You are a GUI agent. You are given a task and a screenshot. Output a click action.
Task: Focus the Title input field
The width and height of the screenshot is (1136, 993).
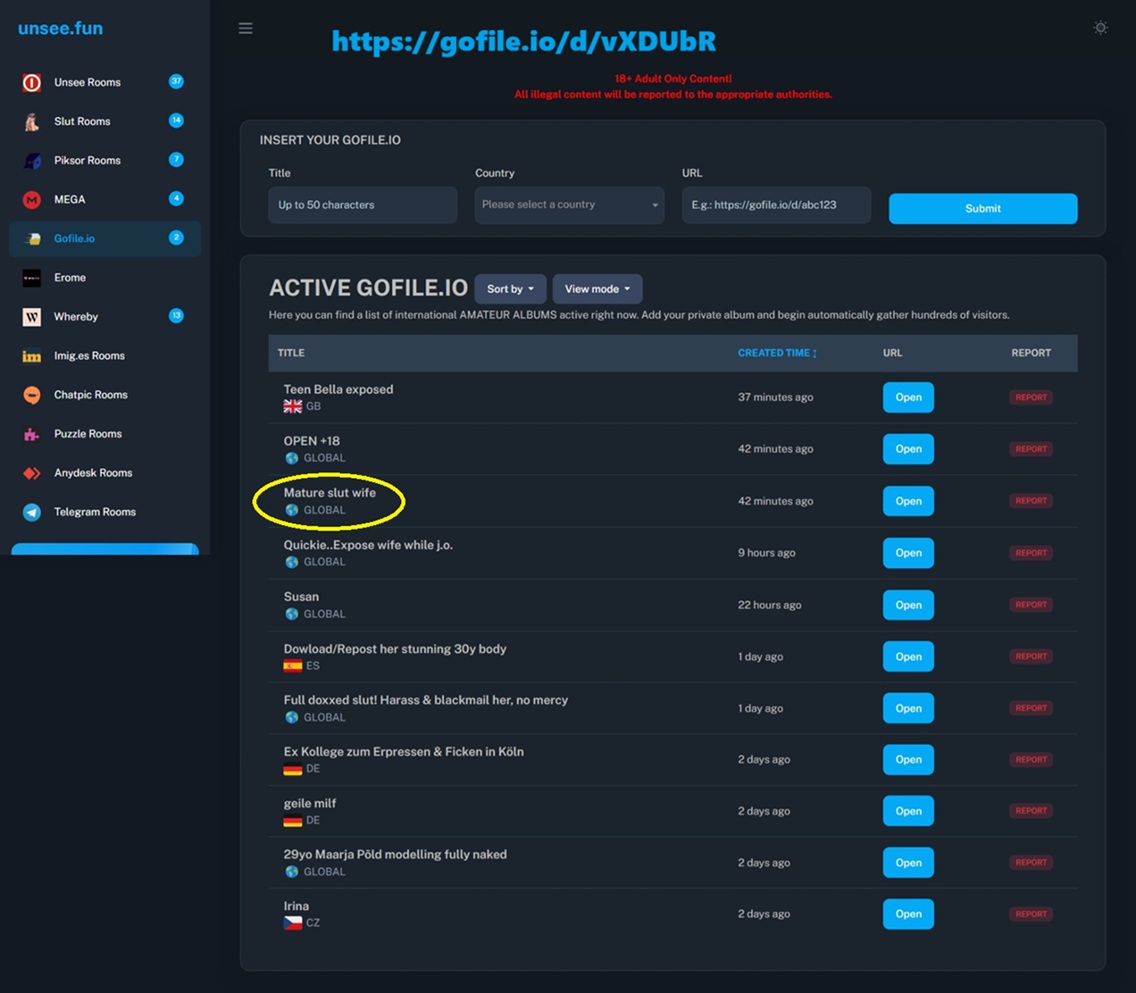click(363, 206)
